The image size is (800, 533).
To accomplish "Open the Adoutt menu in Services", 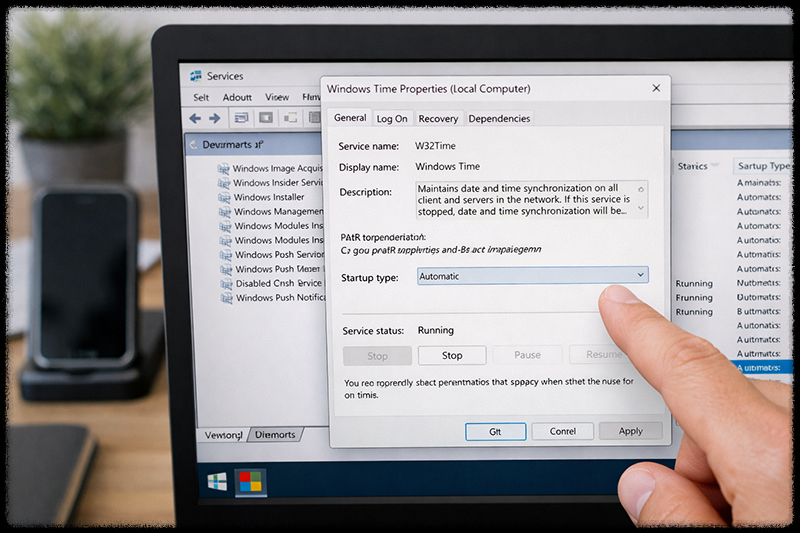I will tap(237, 97).
